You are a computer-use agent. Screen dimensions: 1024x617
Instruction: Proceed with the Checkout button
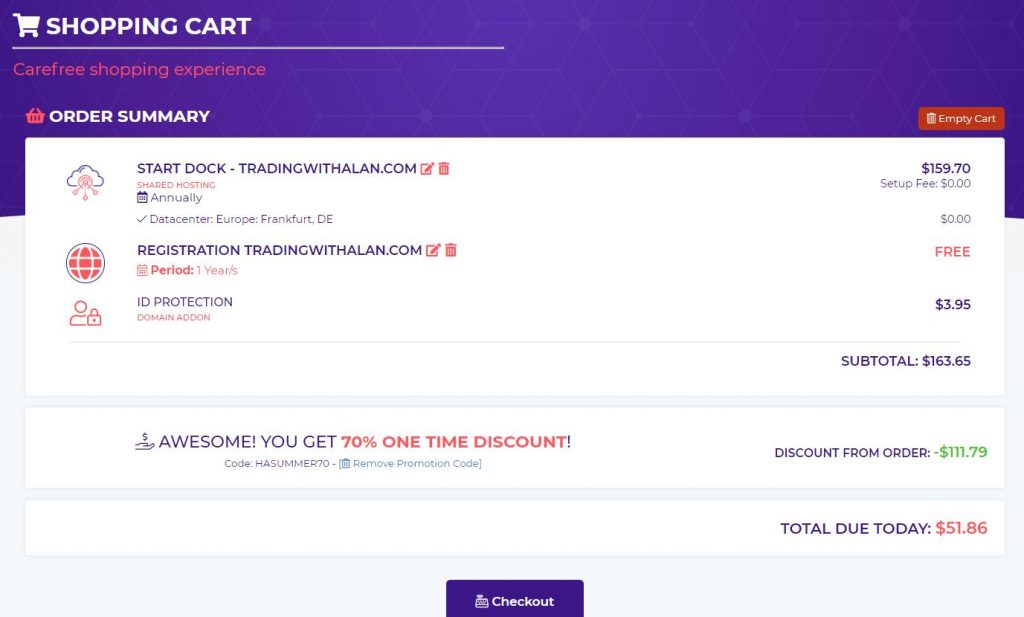[x=514, y=600]
